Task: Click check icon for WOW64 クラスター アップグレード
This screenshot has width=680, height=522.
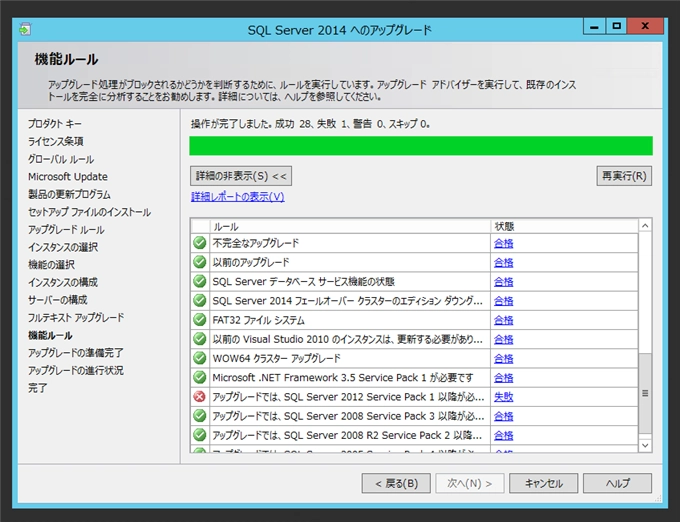Action: click(x=199, y=358)
